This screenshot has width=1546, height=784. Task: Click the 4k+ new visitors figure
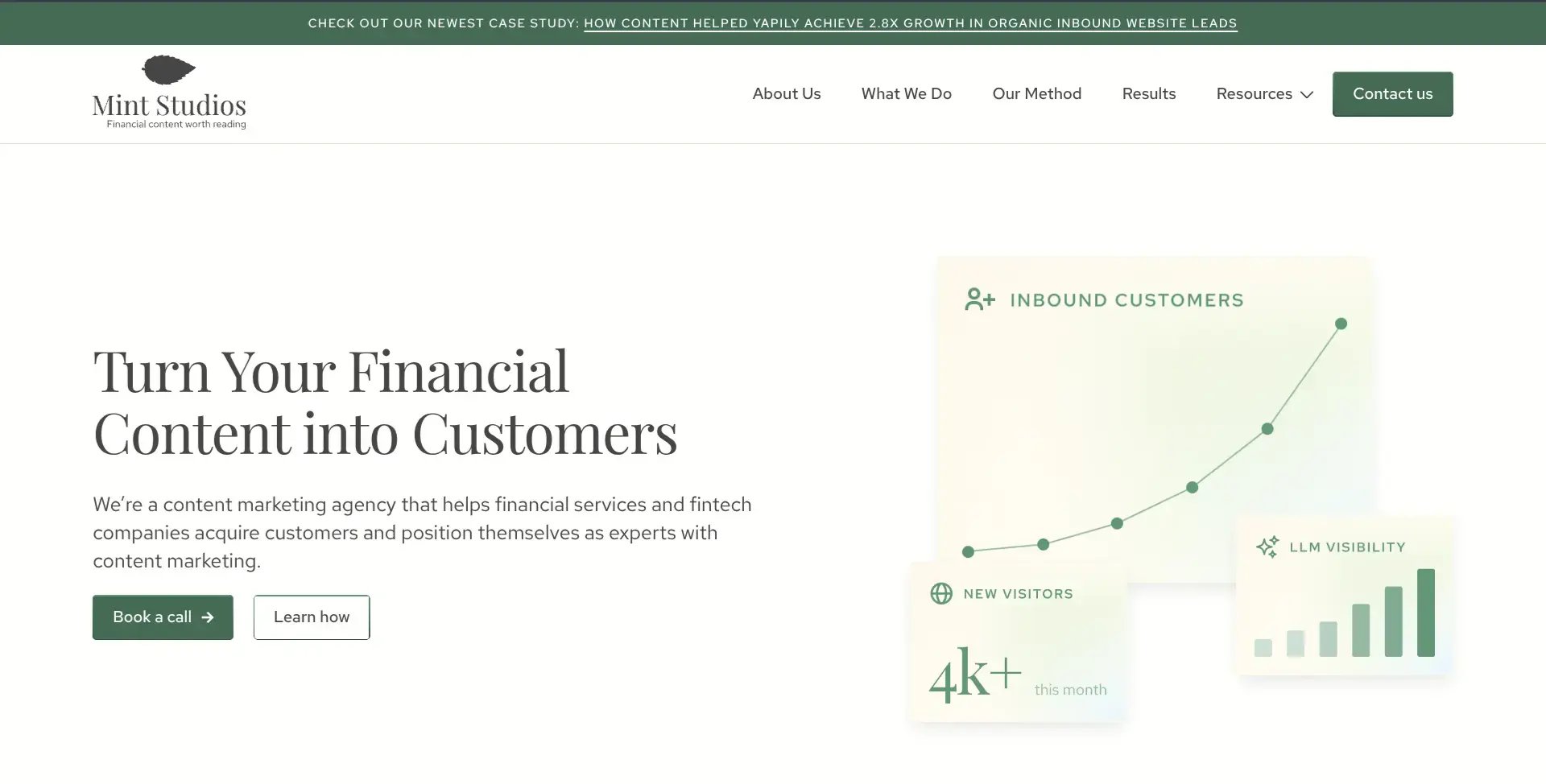[x=974, y=675]
